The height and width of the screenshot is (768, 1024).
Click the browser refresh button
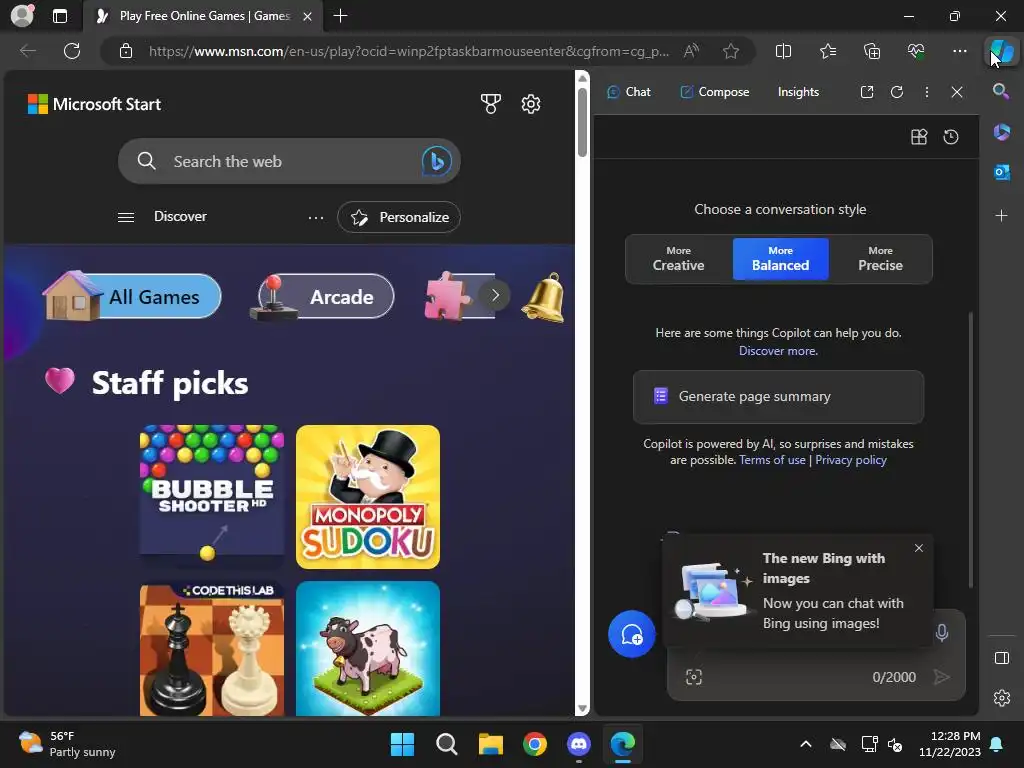[x=72, y=51]
